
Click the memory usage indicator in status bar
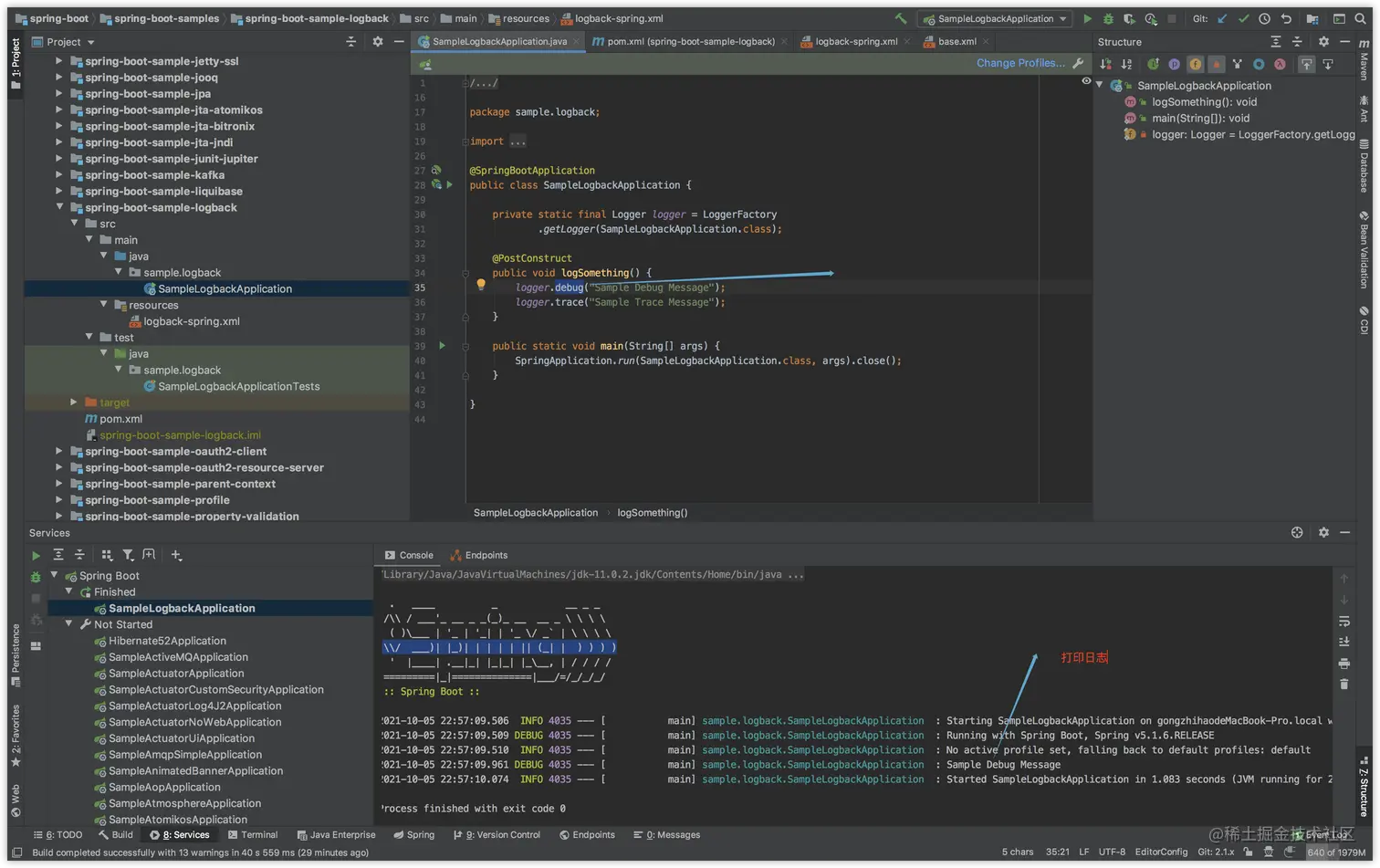1336,852
